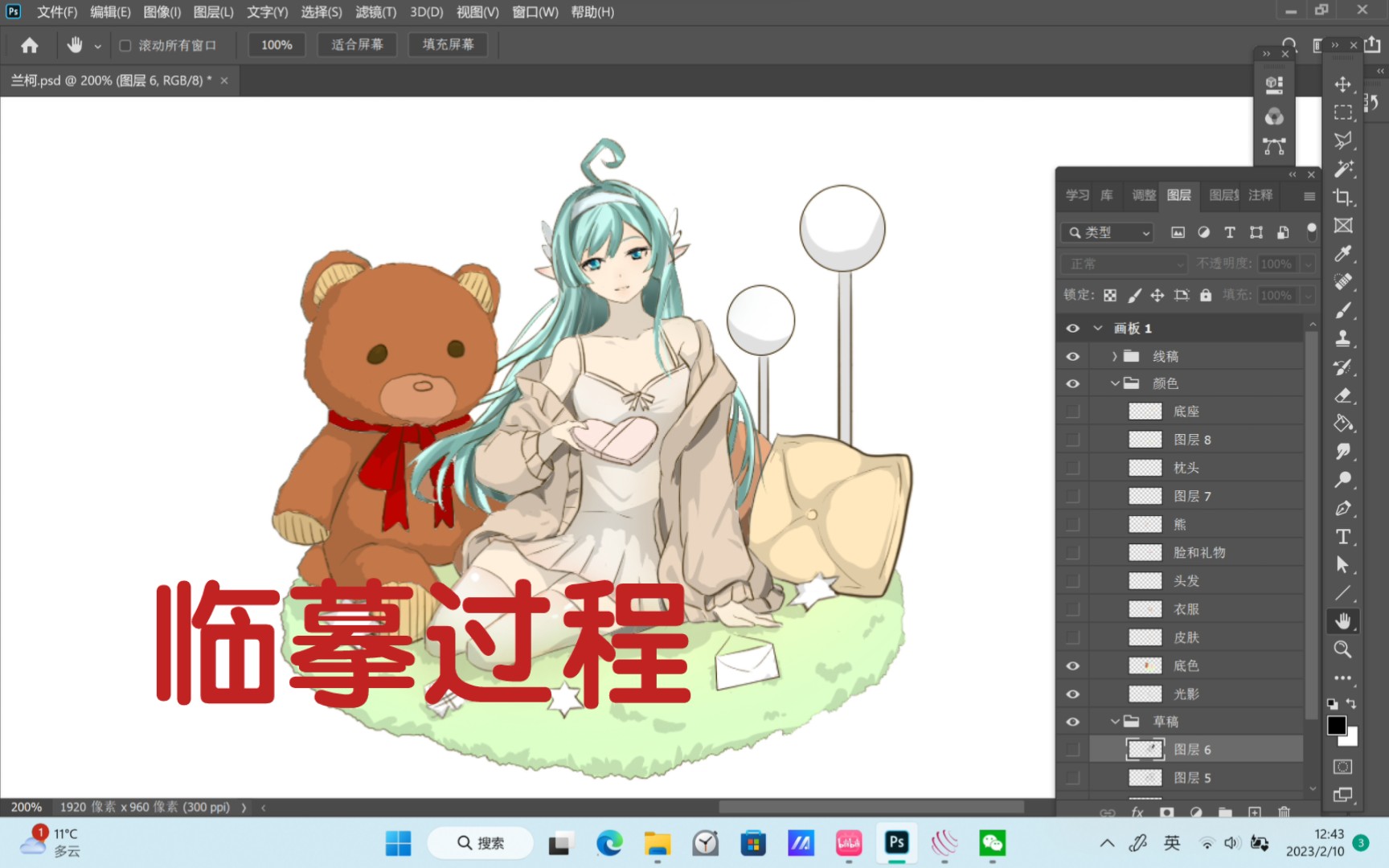
Task: Select the Clone Stamp tool
Action: point(1342,338)
